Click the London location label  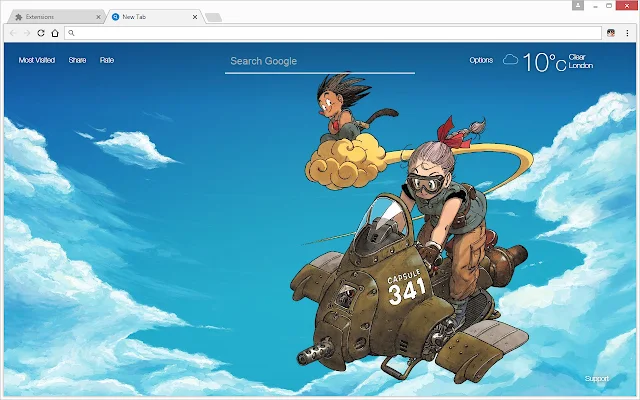point(581,66)
